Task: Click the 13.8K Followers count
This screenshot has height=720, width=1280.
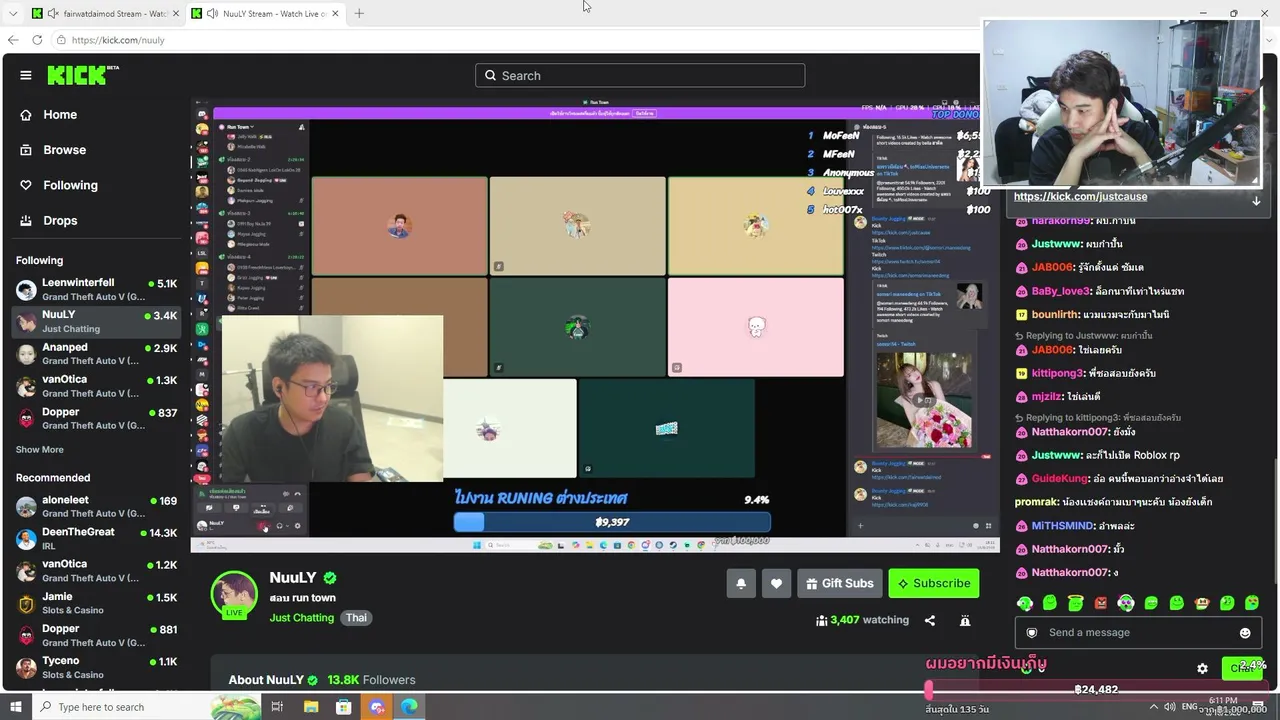Action: click(371, 680)
